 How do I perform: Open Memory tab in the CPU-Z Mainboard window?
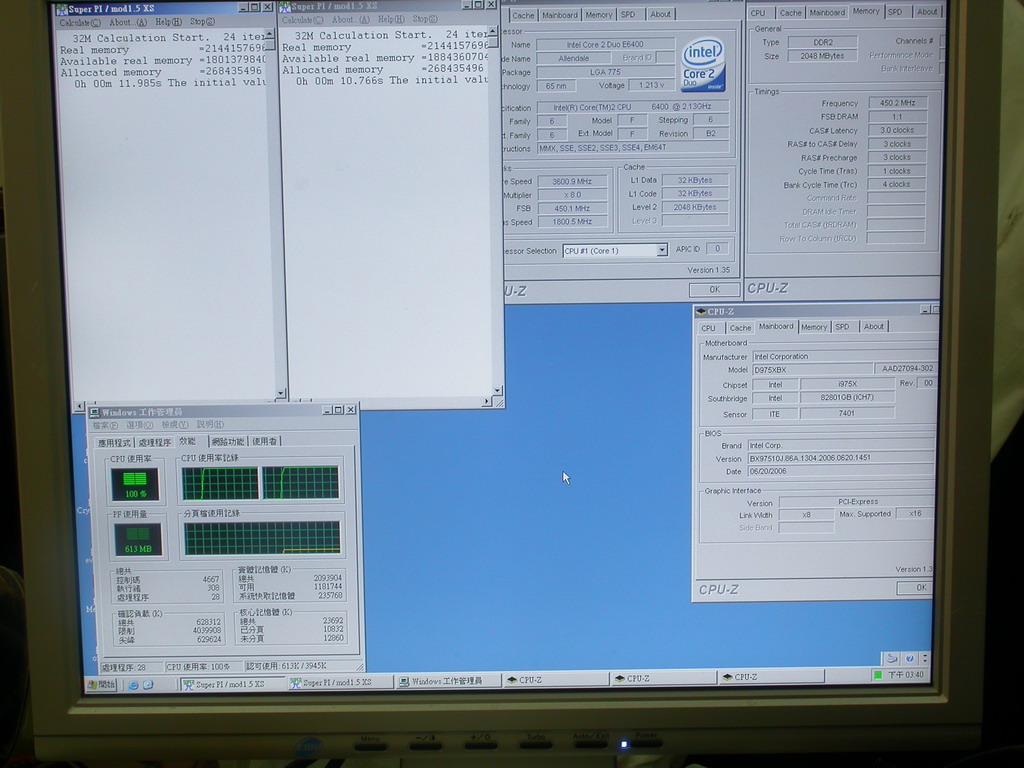tap(814, 327)
